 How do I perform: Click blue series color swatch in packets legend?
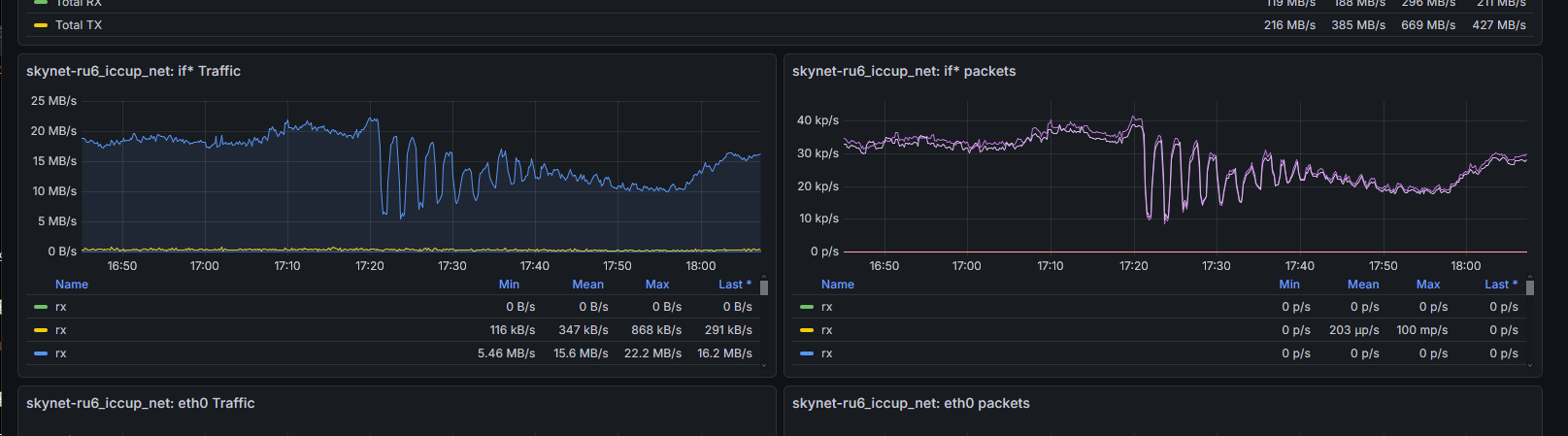click(x=807, y=353)
